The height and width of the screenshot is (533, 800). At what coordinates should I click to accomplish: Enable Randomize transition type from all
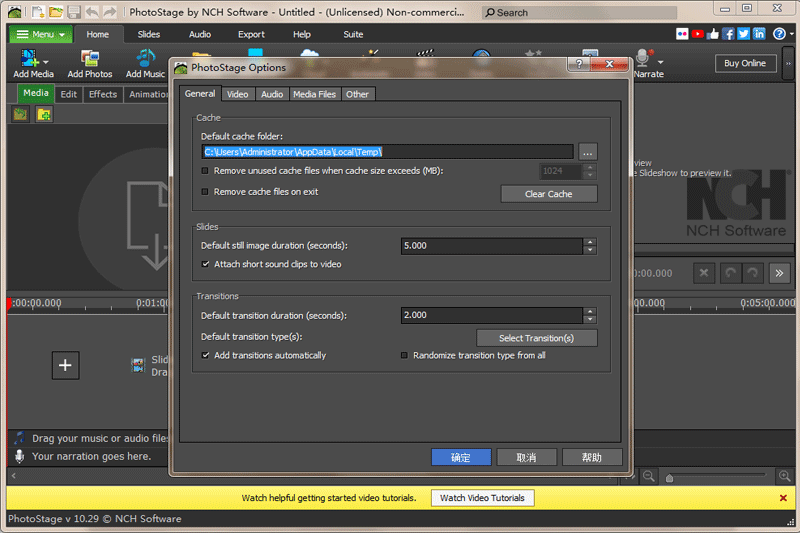(x=404, y=356)
